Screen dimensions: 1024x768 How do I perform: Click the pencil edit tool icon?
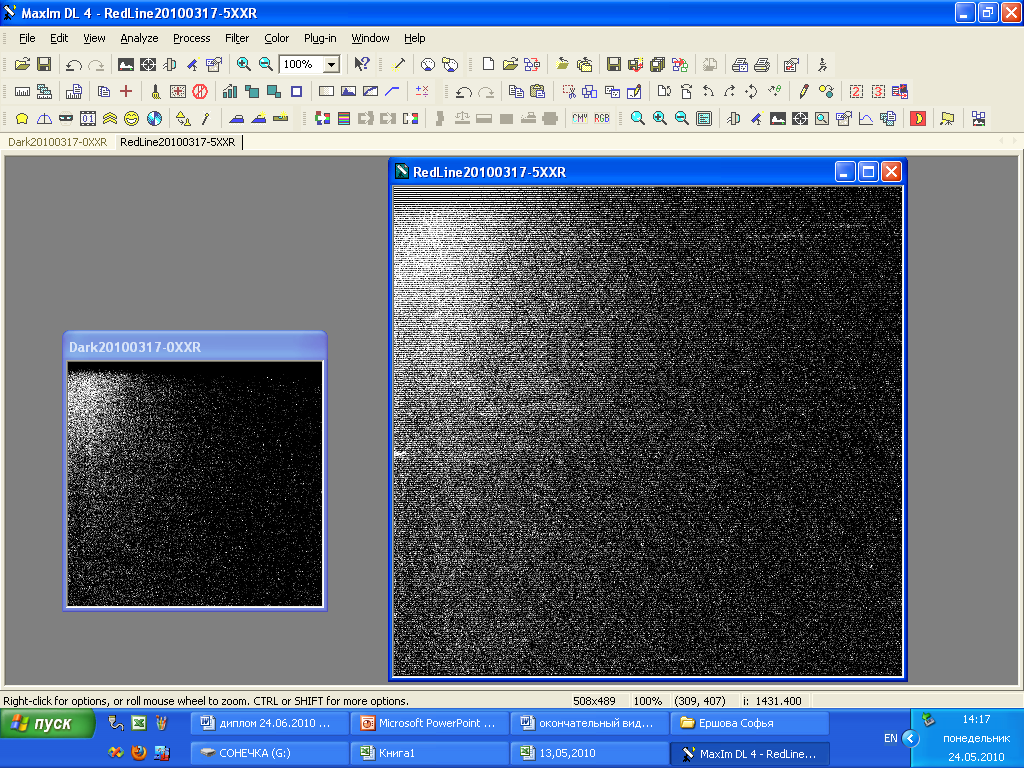pyautogui.click(x=803, y=91)
